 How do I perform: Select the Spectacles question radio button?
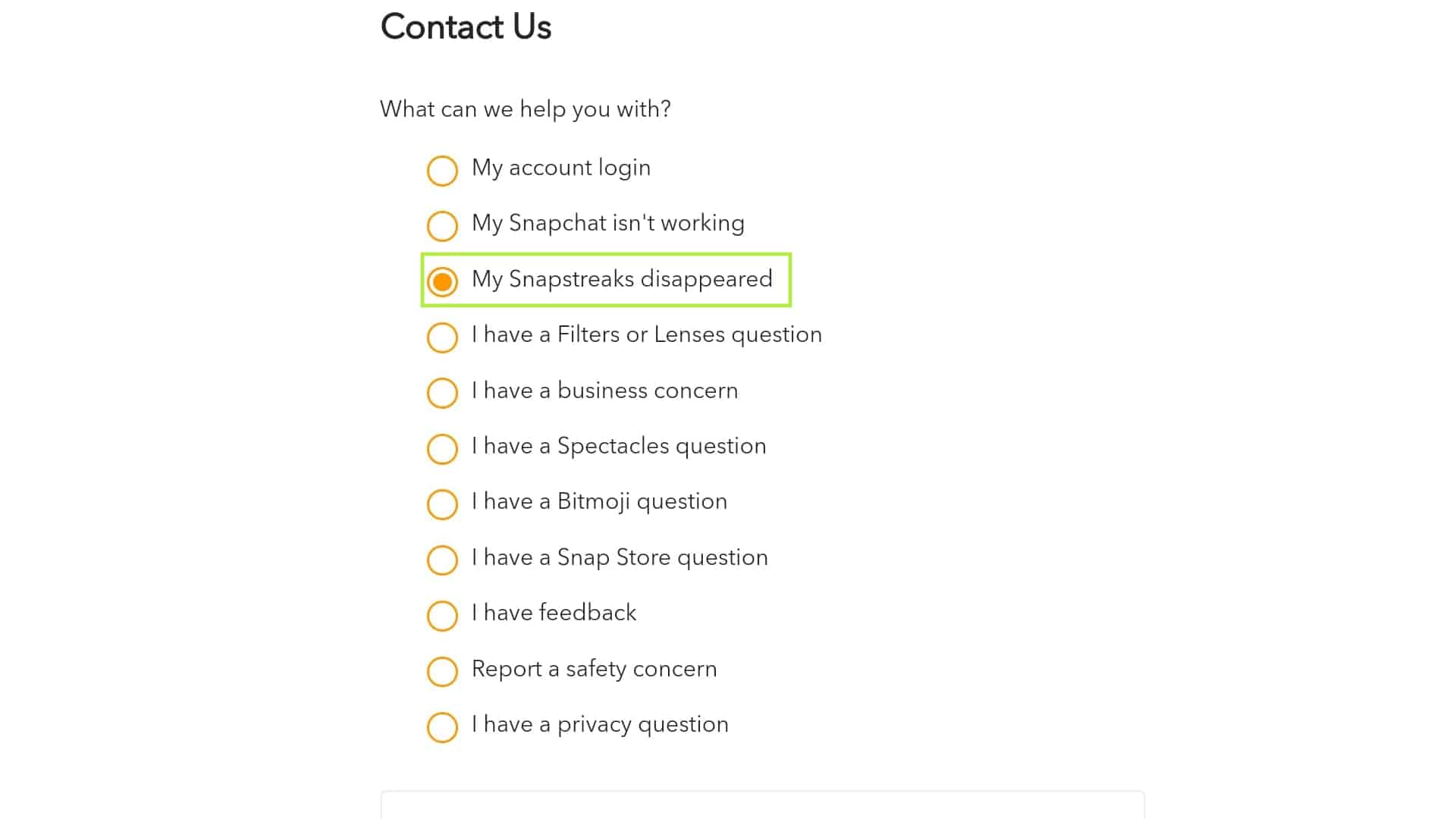442,449
